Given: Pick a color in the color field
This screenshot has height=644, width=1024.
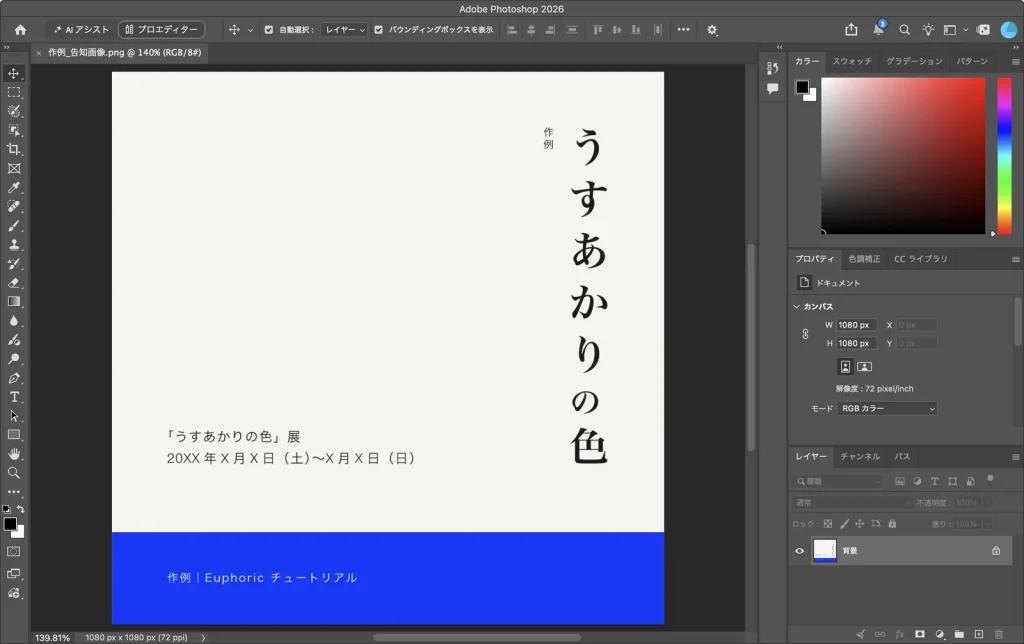Looking at the screenshot, I should tap(903, 155).
